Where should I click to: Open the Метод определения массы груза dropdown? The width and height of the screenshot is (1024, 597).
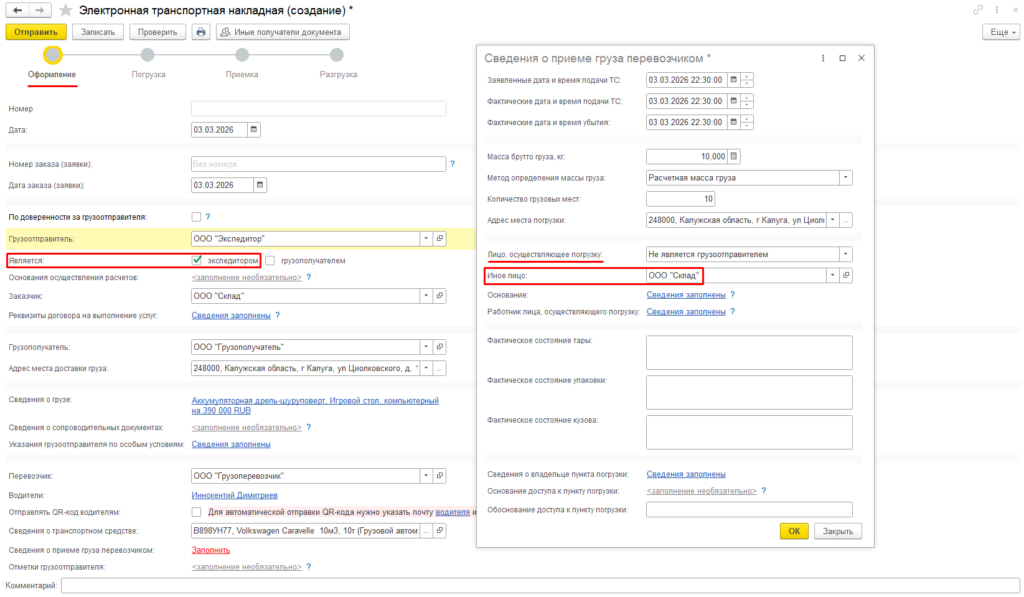(846, 178)
